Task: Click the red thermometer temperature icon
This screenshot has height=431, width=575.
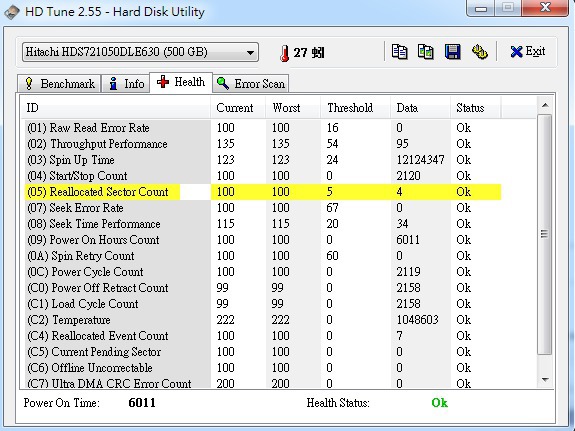Action: 285,53
